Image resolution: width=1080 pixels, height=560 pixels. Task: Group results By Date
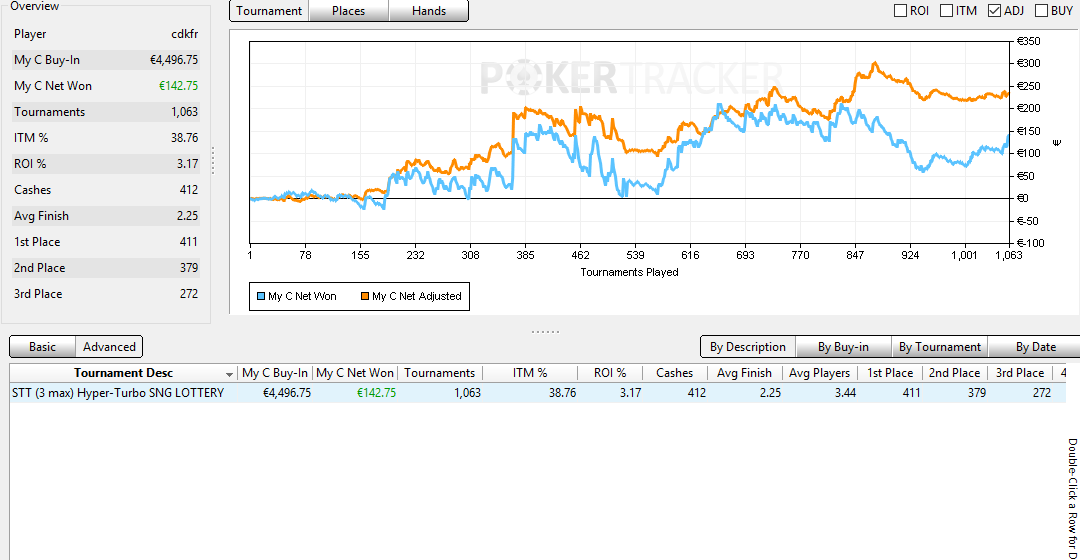click(x=1035, y=347)
